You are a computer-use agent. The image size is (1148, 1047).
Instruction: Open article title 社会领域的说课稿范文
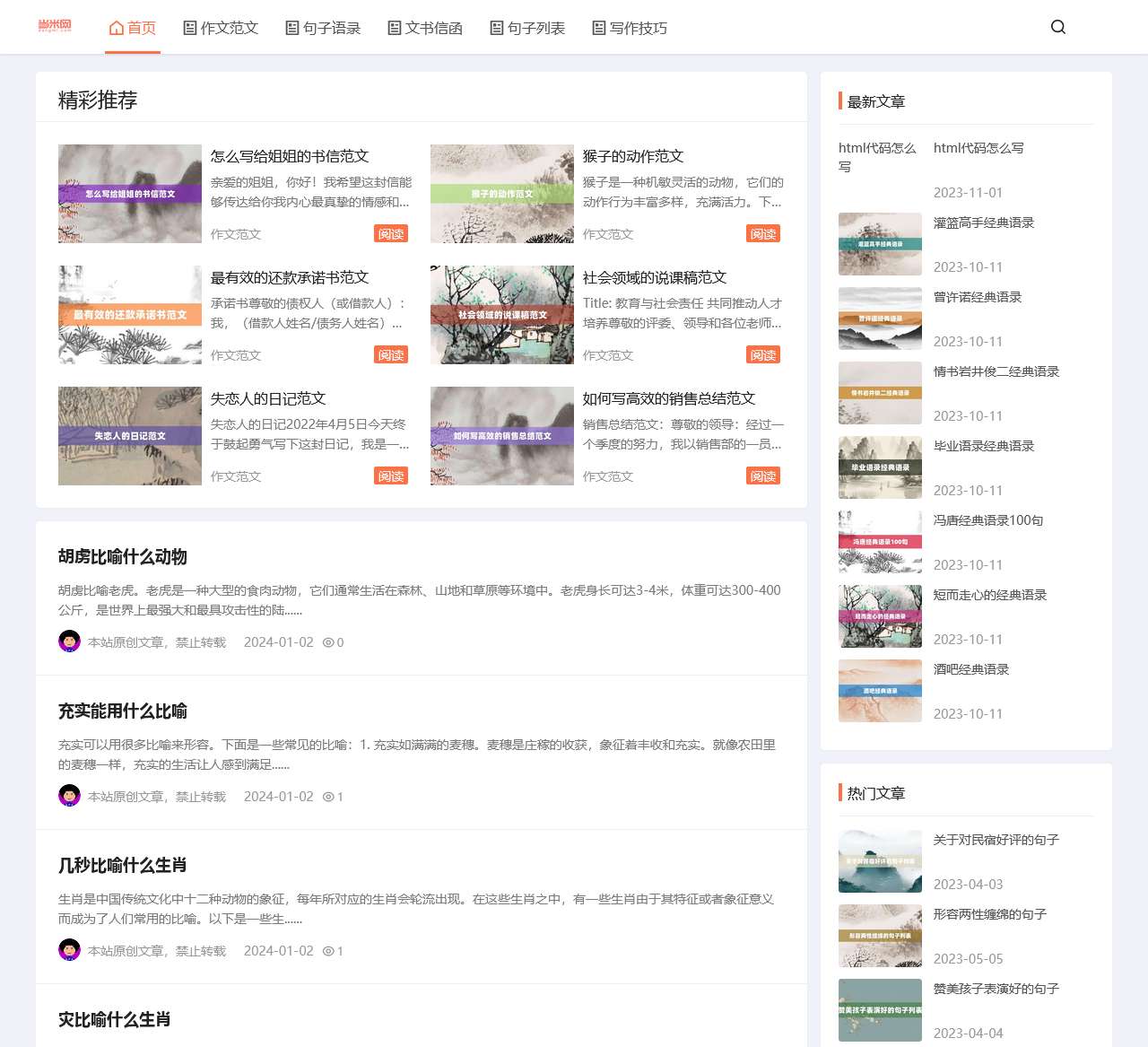tap(655, 277)
